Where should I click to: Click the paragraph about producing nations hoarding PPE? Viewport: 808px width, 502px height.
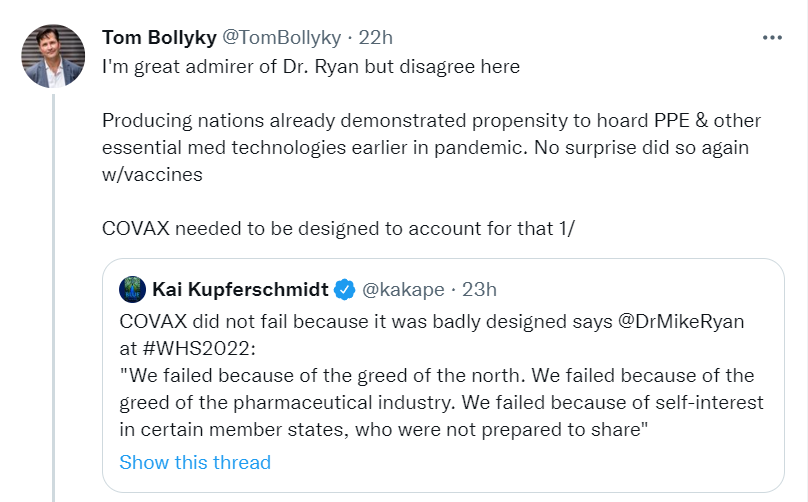pyautogui.click(x=430, y=147)
